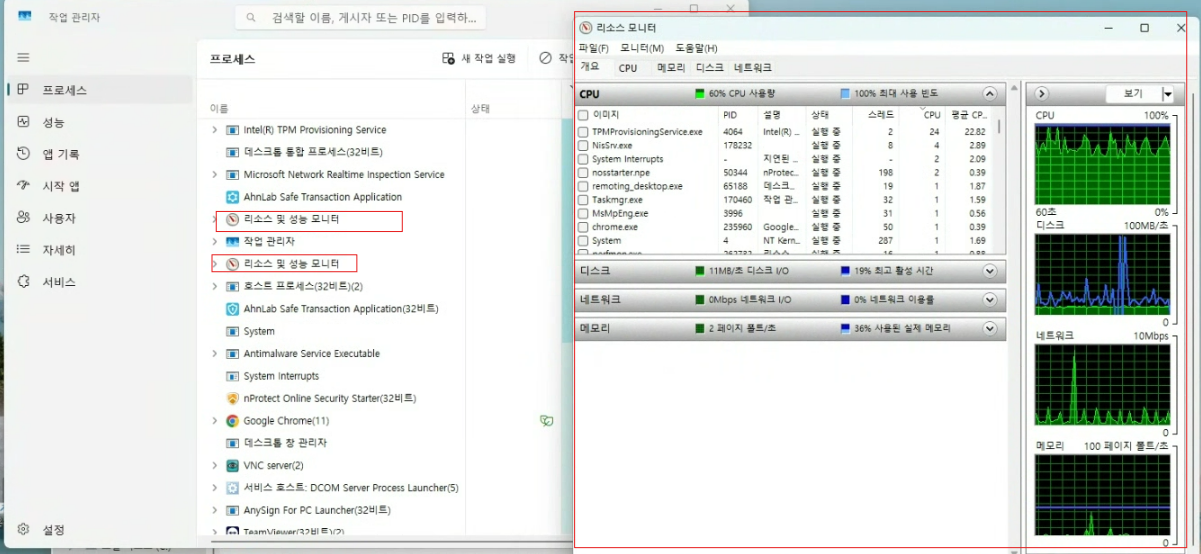Open the hamburger navigation menu in Task Manager

[x=23, y=58]
